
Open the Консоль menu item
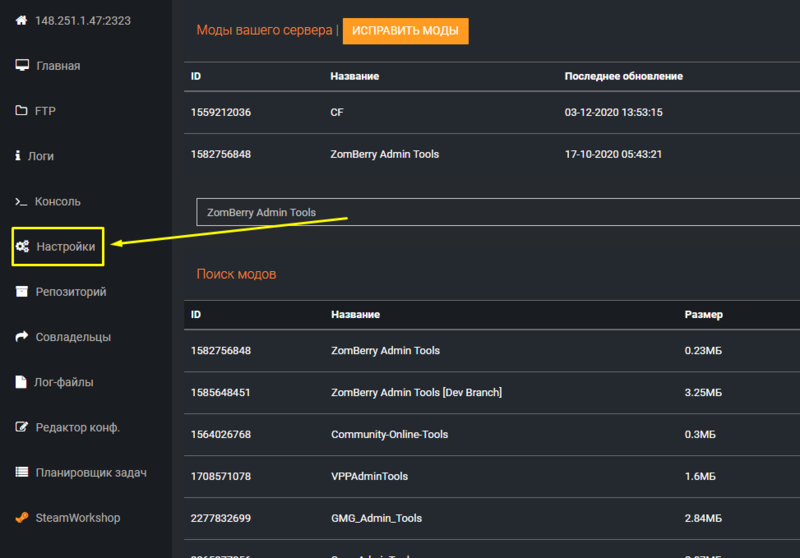pyautogui.click(x=58, y=201)
